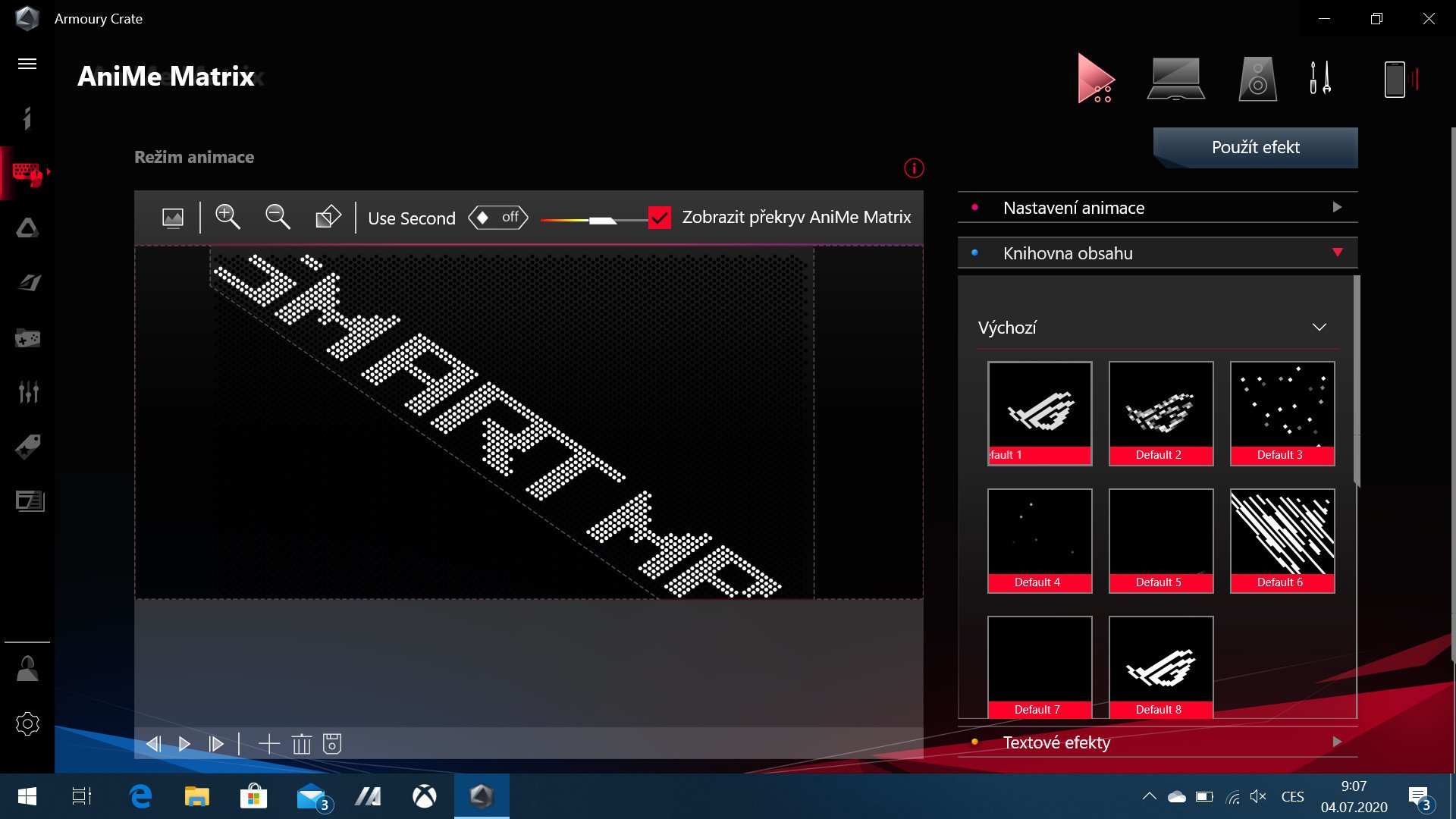
Task: Click the Použít efekt button
Action: tap(1255, 147)
